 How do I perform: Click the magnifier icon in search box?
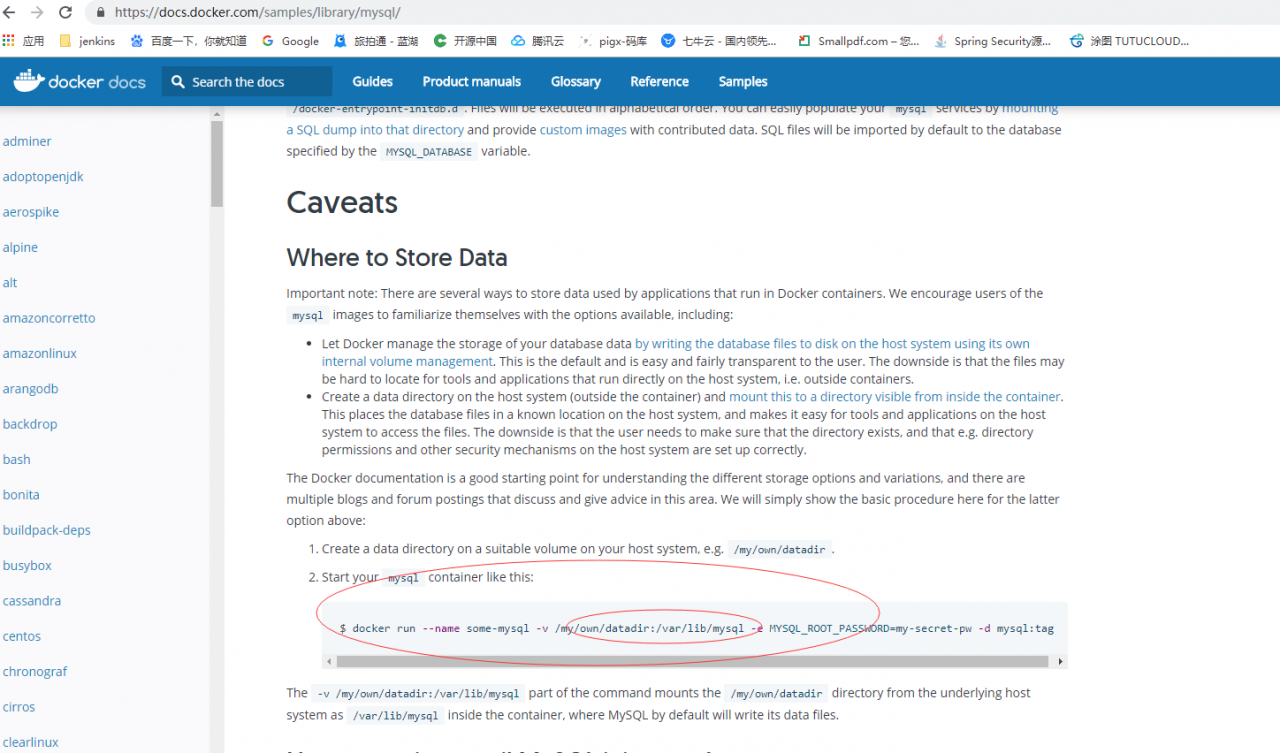pos(178,82)
